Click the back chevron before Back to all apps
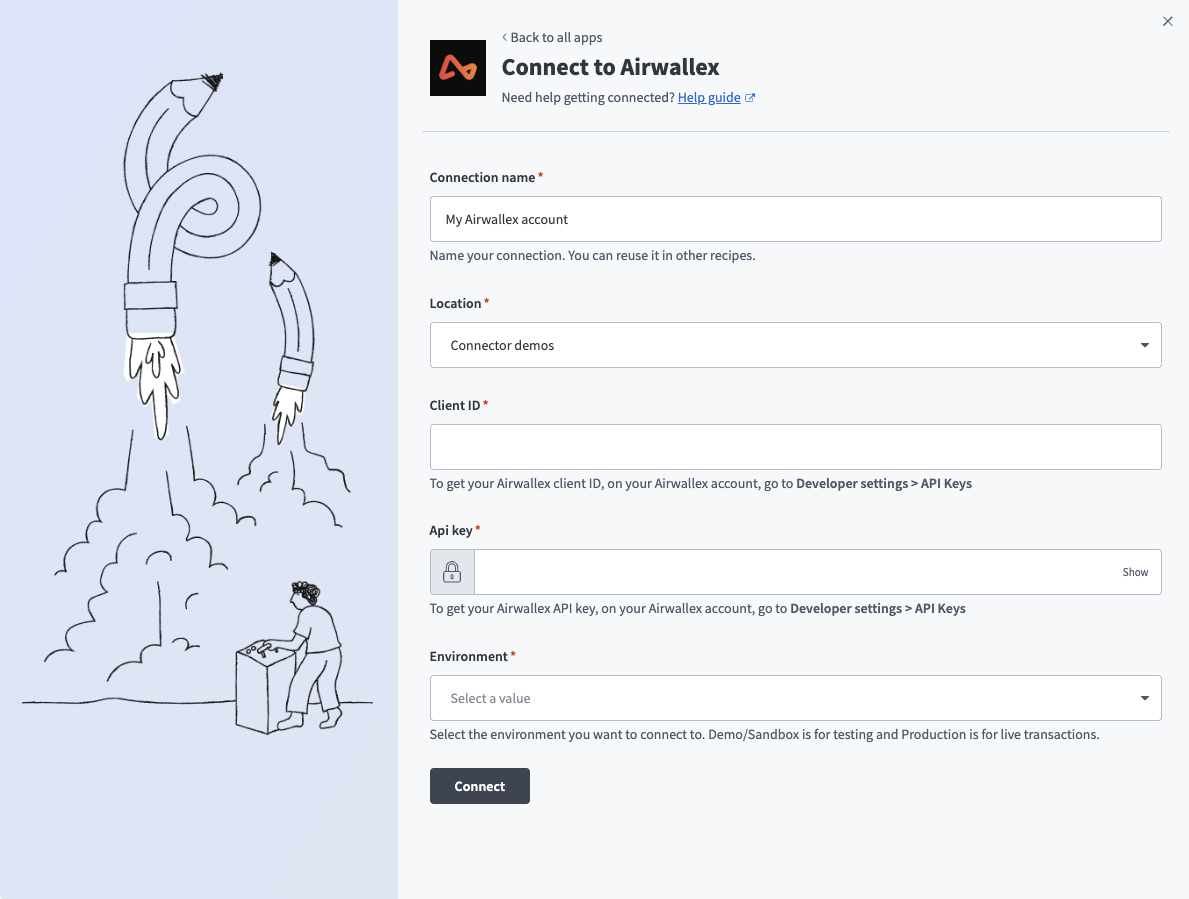This screenshot has width=1189, height=899. click(x=504, y=37)
